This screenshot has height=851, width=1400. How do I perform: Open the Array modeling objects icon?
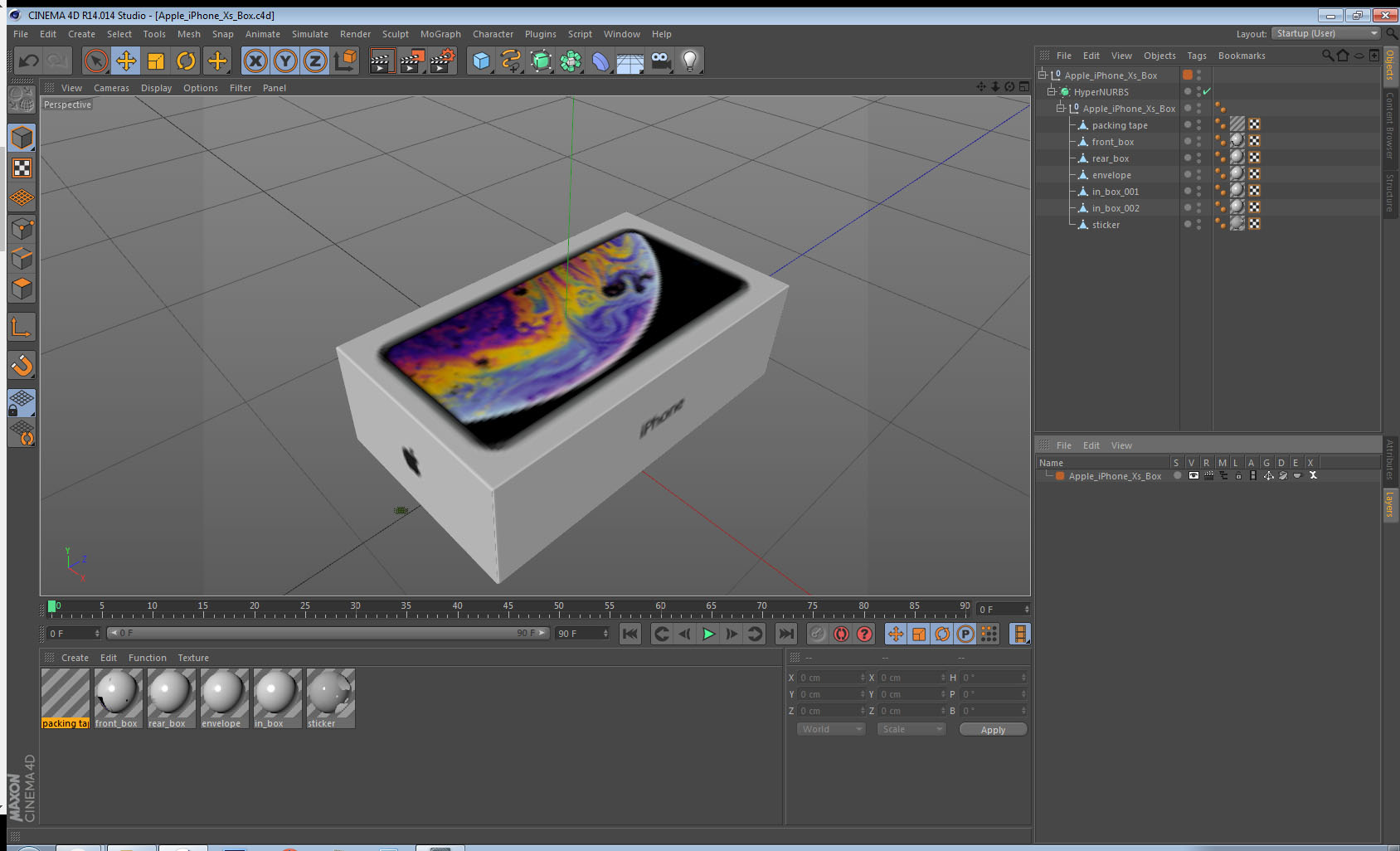pos(571,61)
